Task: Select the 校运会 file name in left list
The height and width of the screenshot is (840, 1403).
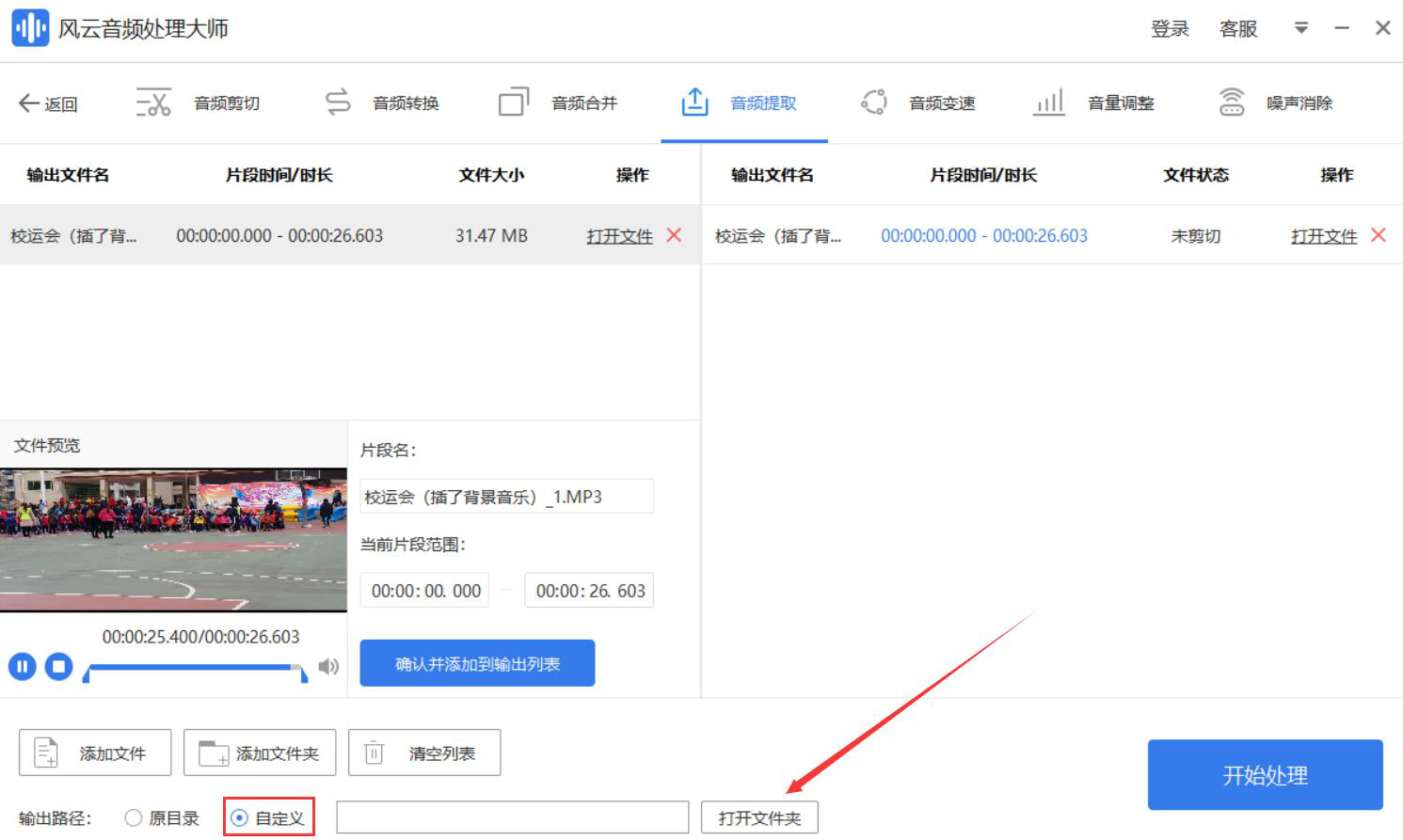Action: (73, 236)
